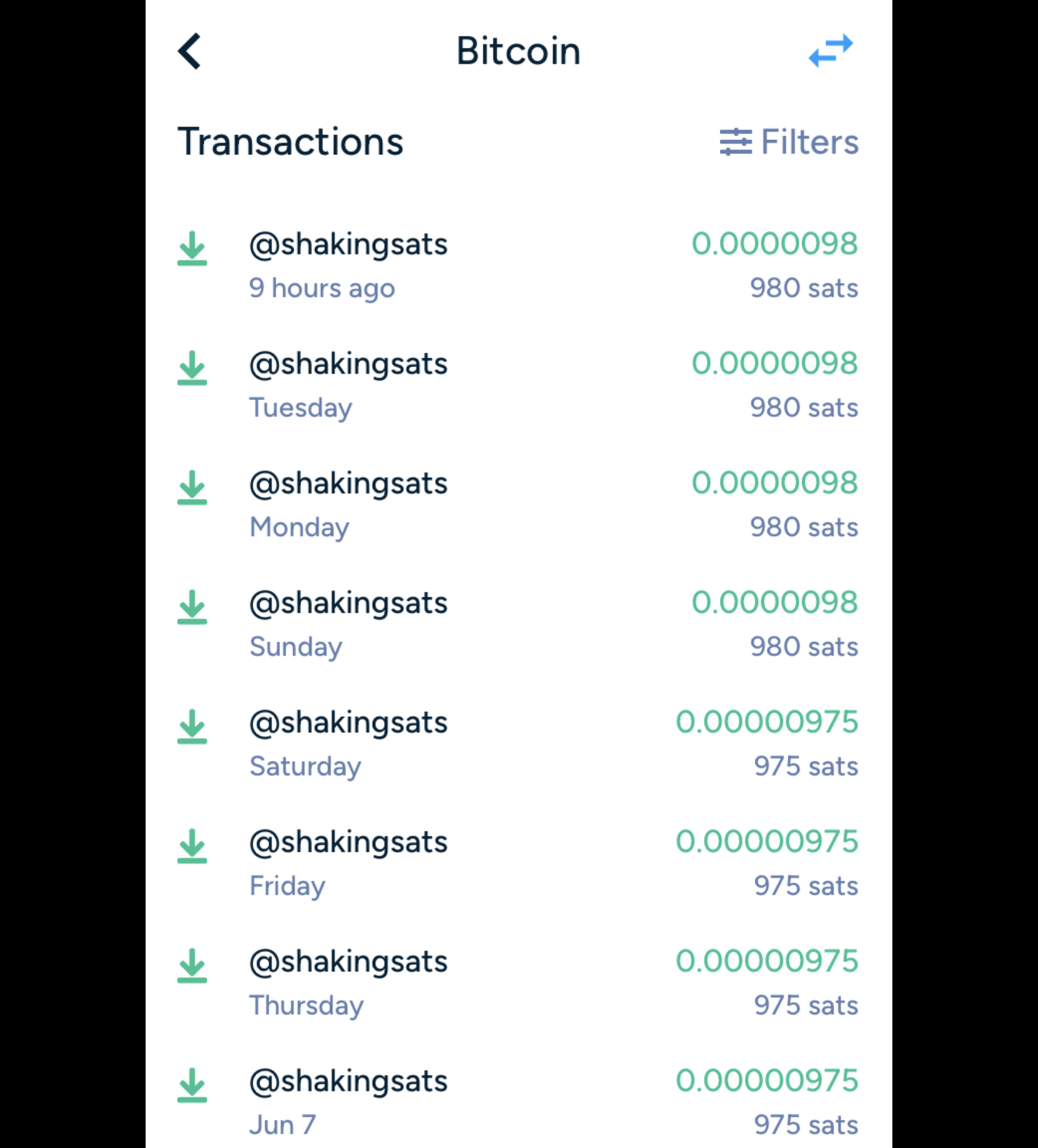Image resolution: width=1038 pixels, height=1148 pixels.
Task: Click the download arrow icon for Friday transaction
Action: coord(192,846)
